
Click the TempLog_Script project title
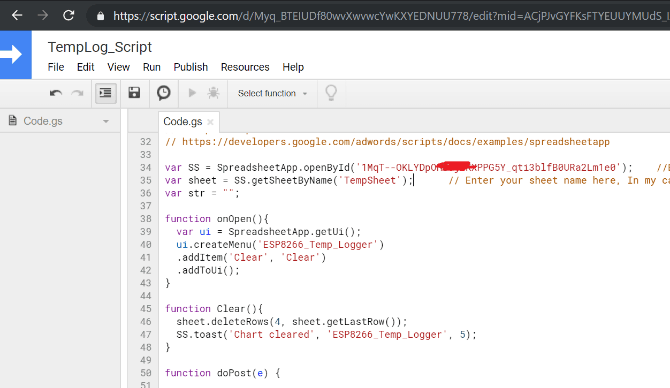[100, 47]
